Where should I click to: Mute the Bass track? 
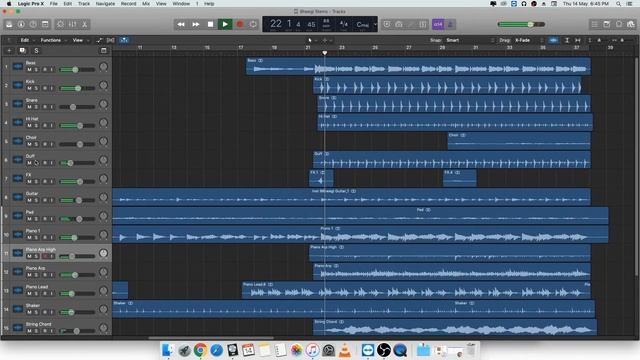pyautogui.click(x=29, y=70)
